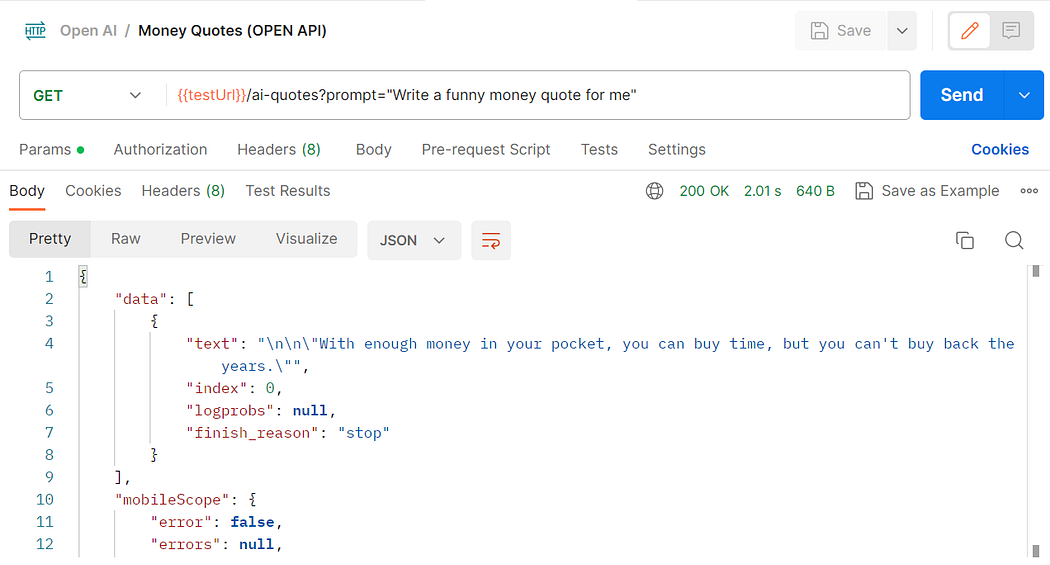This screenshot has width=1050, height=565.
Task: Click the 640 B response size
Action: tap(815, 191)
